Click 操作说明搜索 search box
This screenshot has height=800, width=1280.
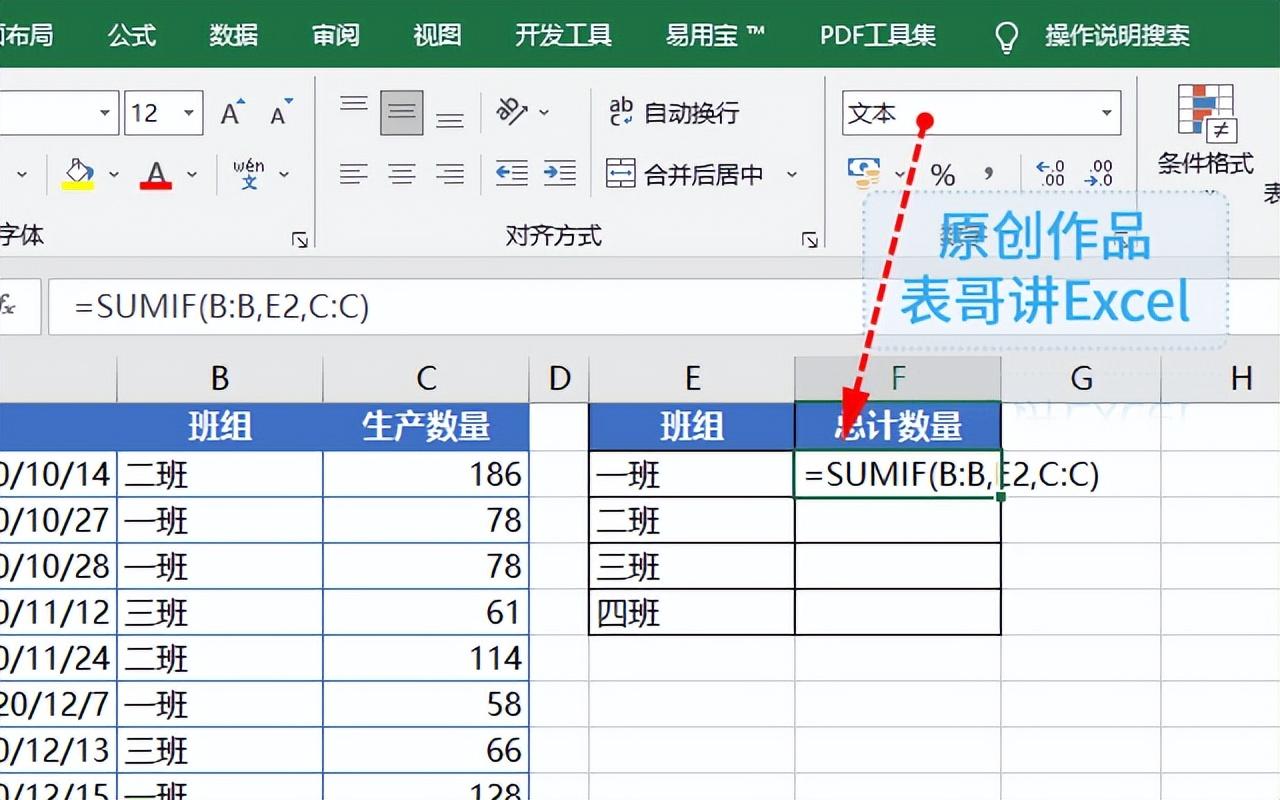point(1118,36)
